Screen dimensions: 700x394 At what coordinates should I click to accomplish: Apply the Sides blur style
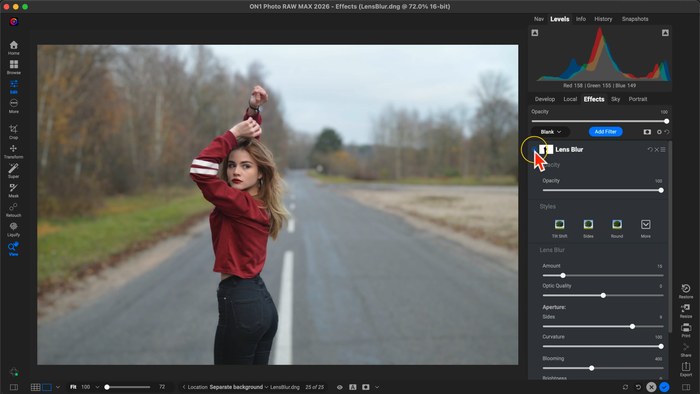coord(588,228)
